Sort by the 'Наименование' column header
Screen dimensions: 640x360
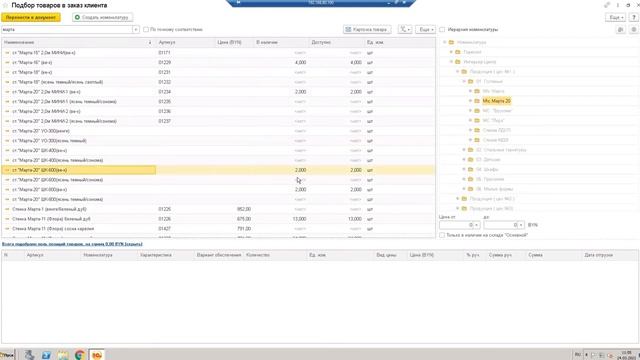(78, 42)
